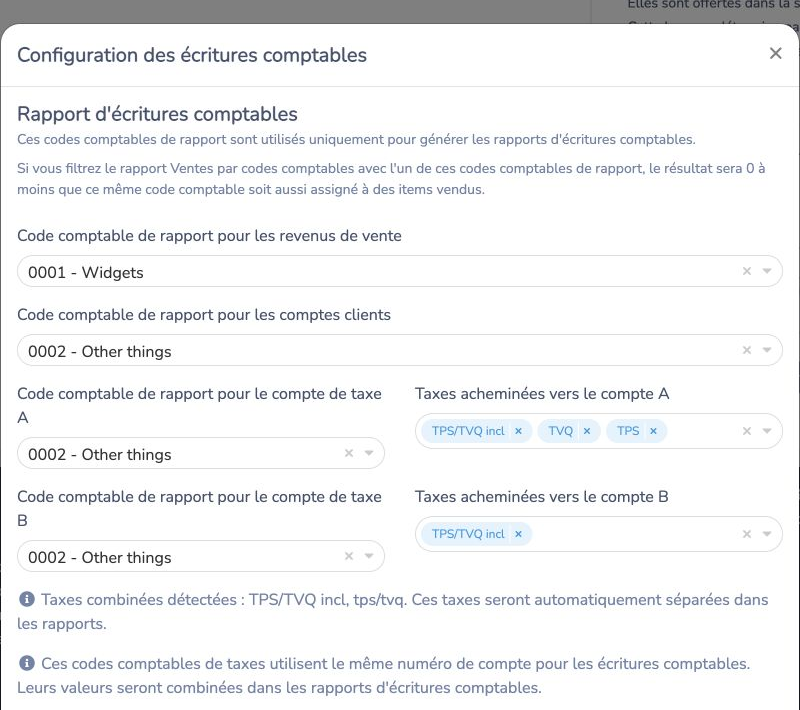Click the 0001 - Widgets selected value

(86, 272)
